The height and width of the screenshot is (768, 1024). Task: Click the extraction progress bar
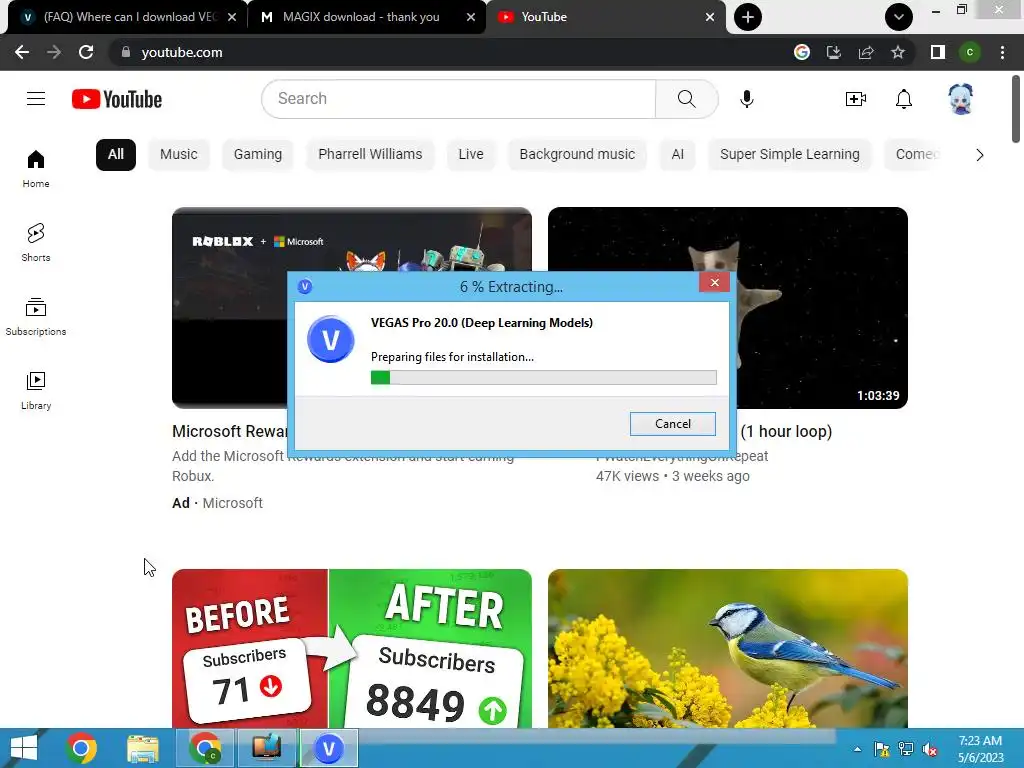[543, 377]
